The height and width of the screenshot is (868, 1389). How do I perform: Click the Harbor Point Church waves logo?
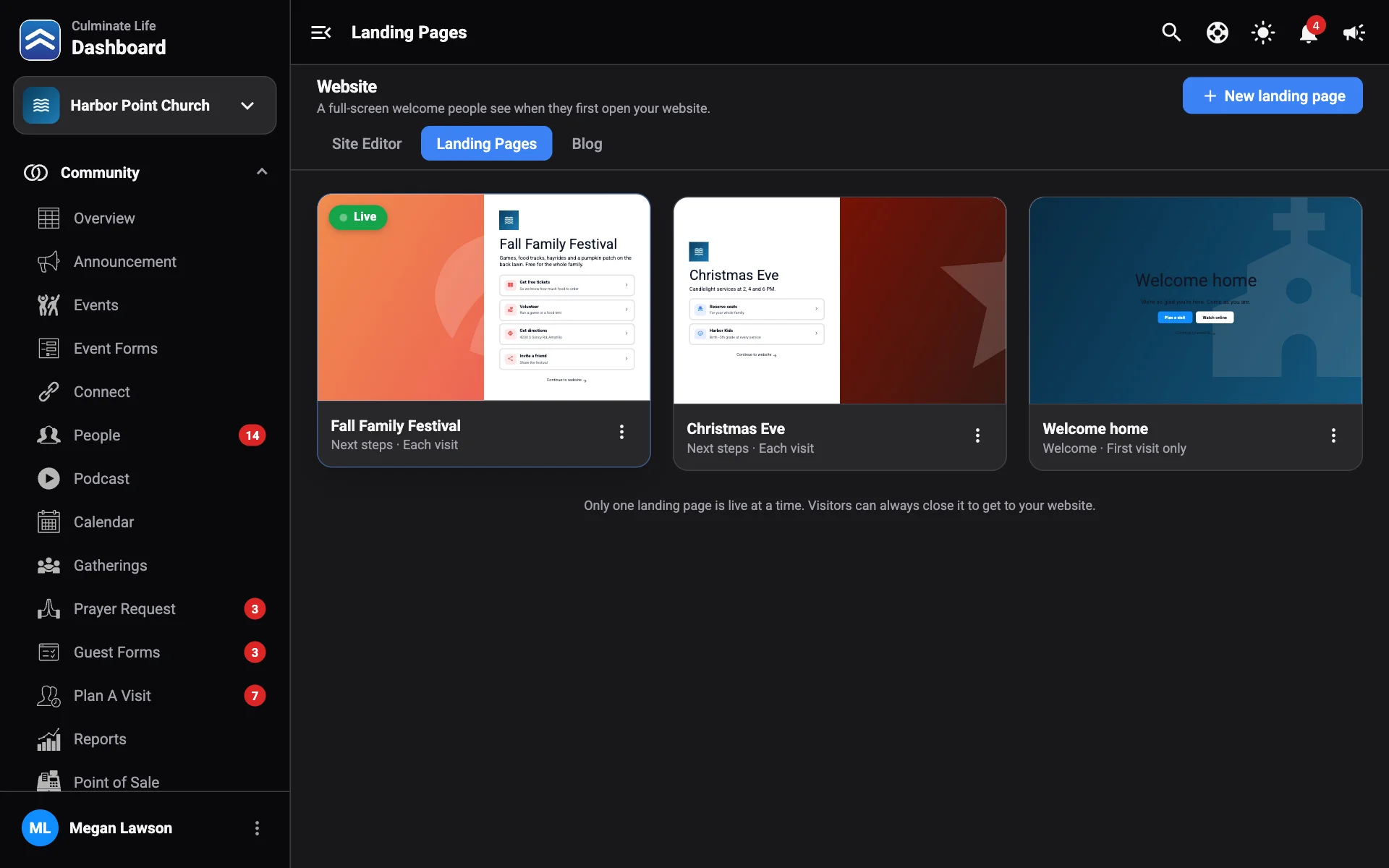[x=41, y=106]
